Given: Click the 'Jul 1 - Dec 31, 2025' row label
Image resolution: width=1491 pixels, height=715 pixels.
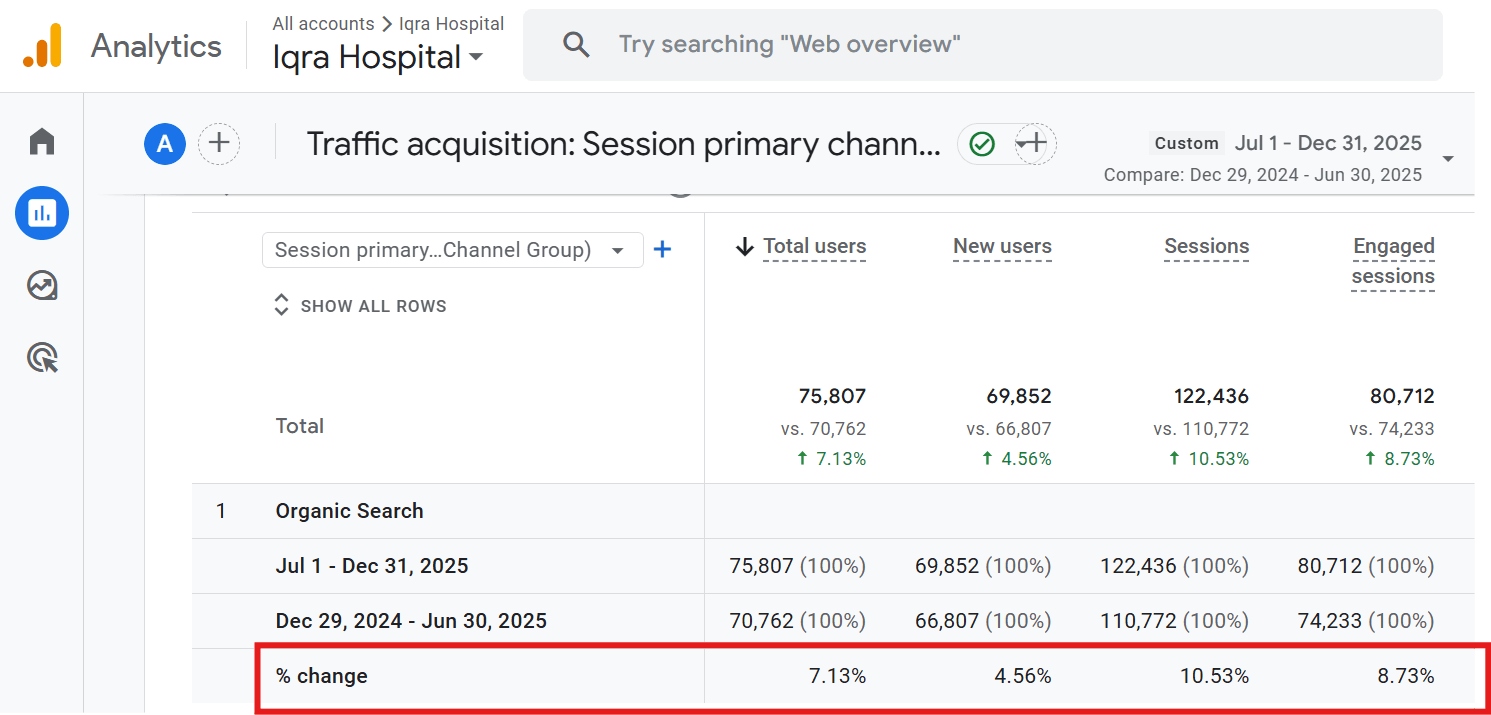Looking at the screenshot, I should point(372,566).
